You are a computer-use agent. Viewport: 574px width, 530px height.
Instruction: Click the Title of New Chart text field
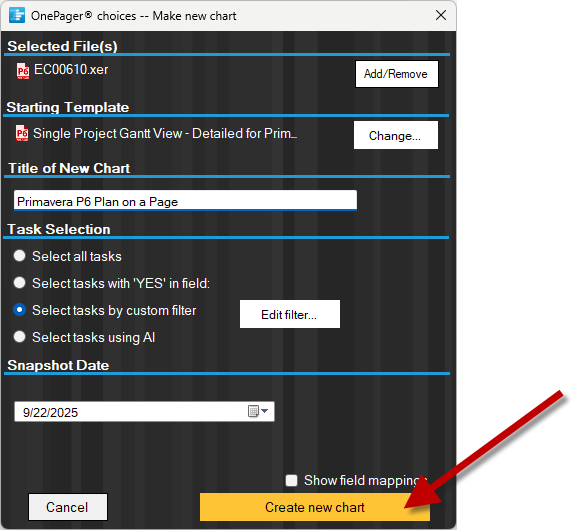(x=185, y=200)
